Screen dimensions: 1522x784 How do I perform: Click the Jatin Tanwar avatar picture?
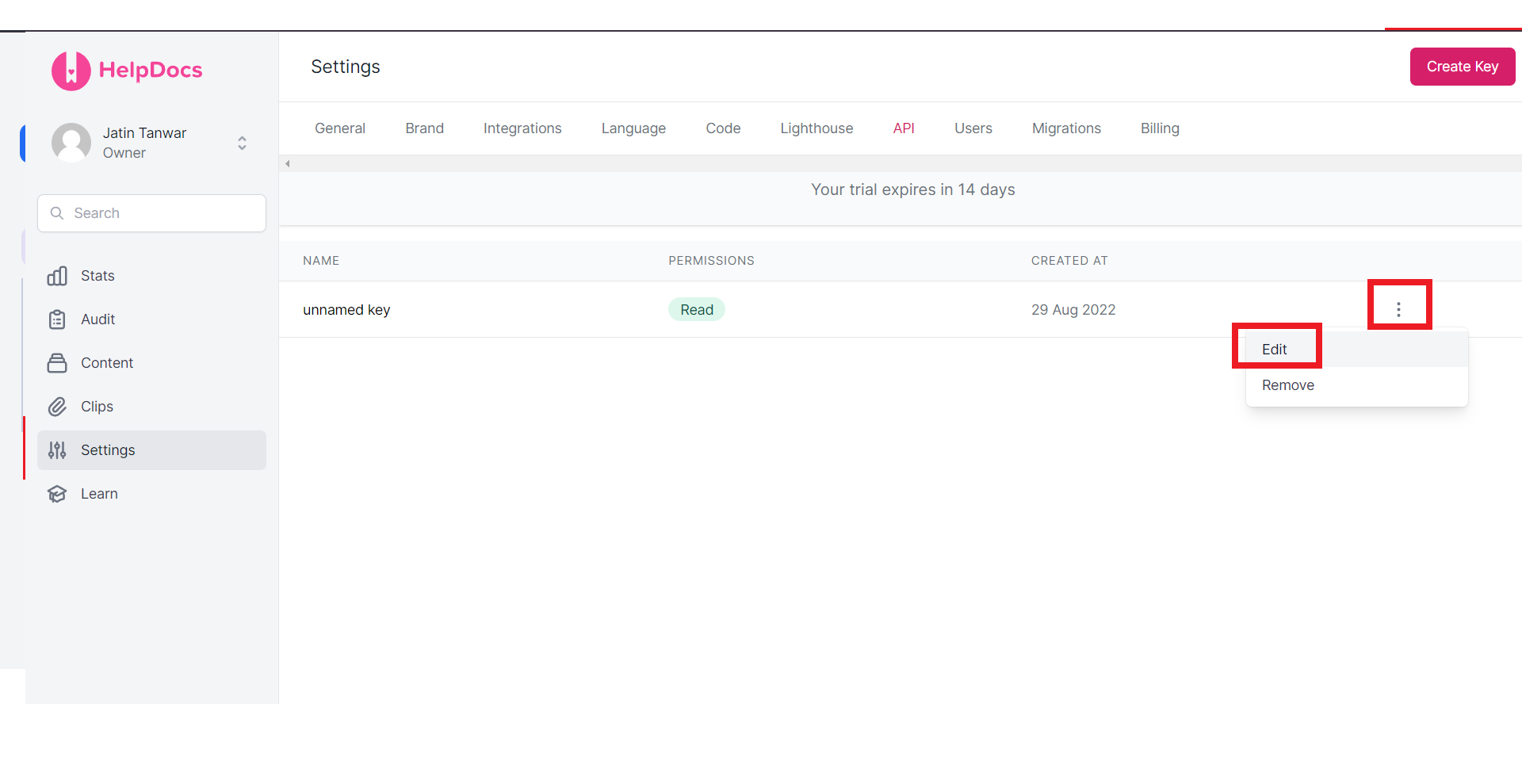(71, 142)
